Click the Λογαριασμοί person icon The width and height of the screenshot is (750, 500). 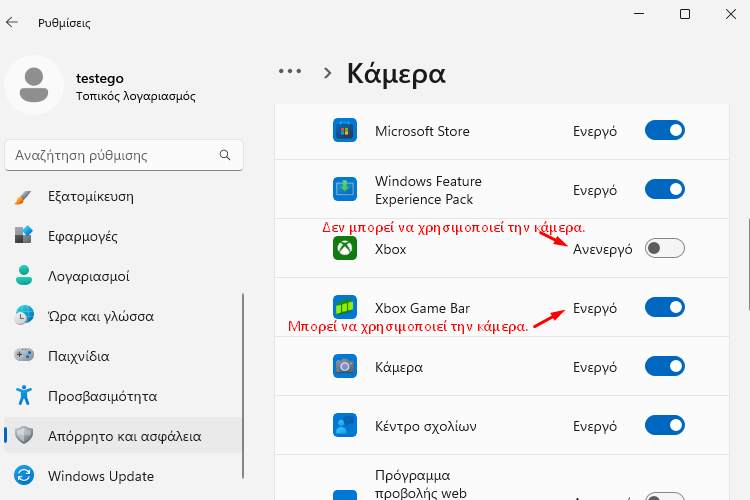23,276
